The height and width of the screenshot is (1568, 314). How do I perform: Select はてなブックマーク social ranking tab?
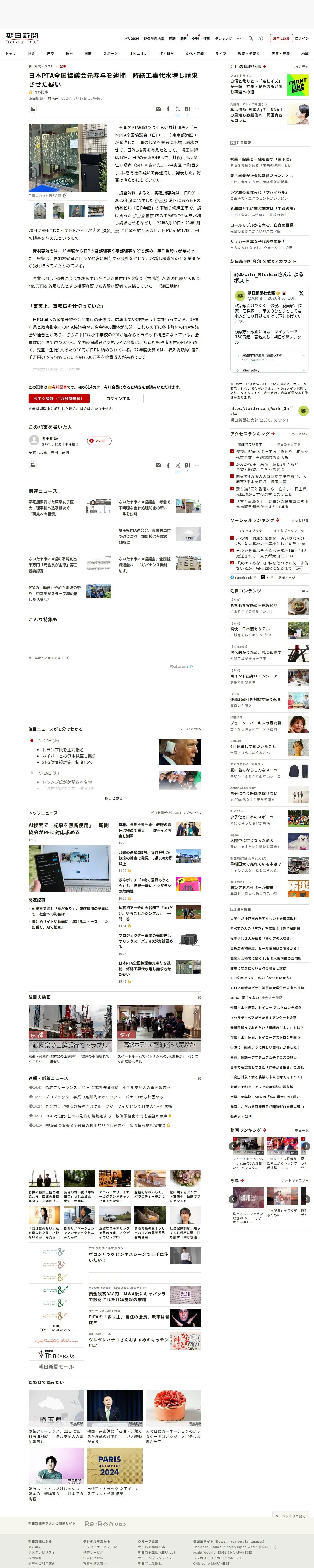point(288,531)
